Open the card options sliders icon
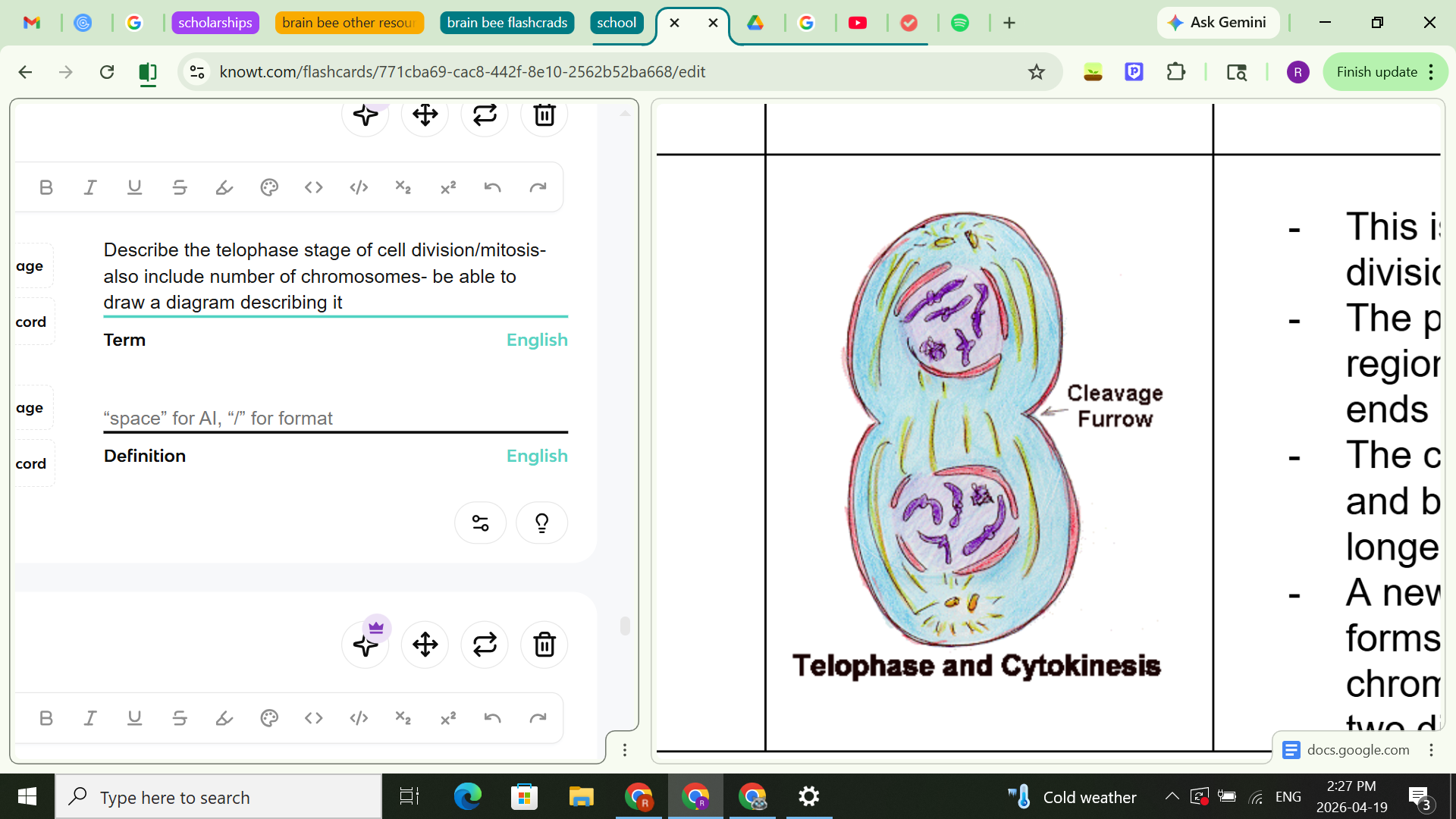1456x819 pixels. click(x=480, y=522)
